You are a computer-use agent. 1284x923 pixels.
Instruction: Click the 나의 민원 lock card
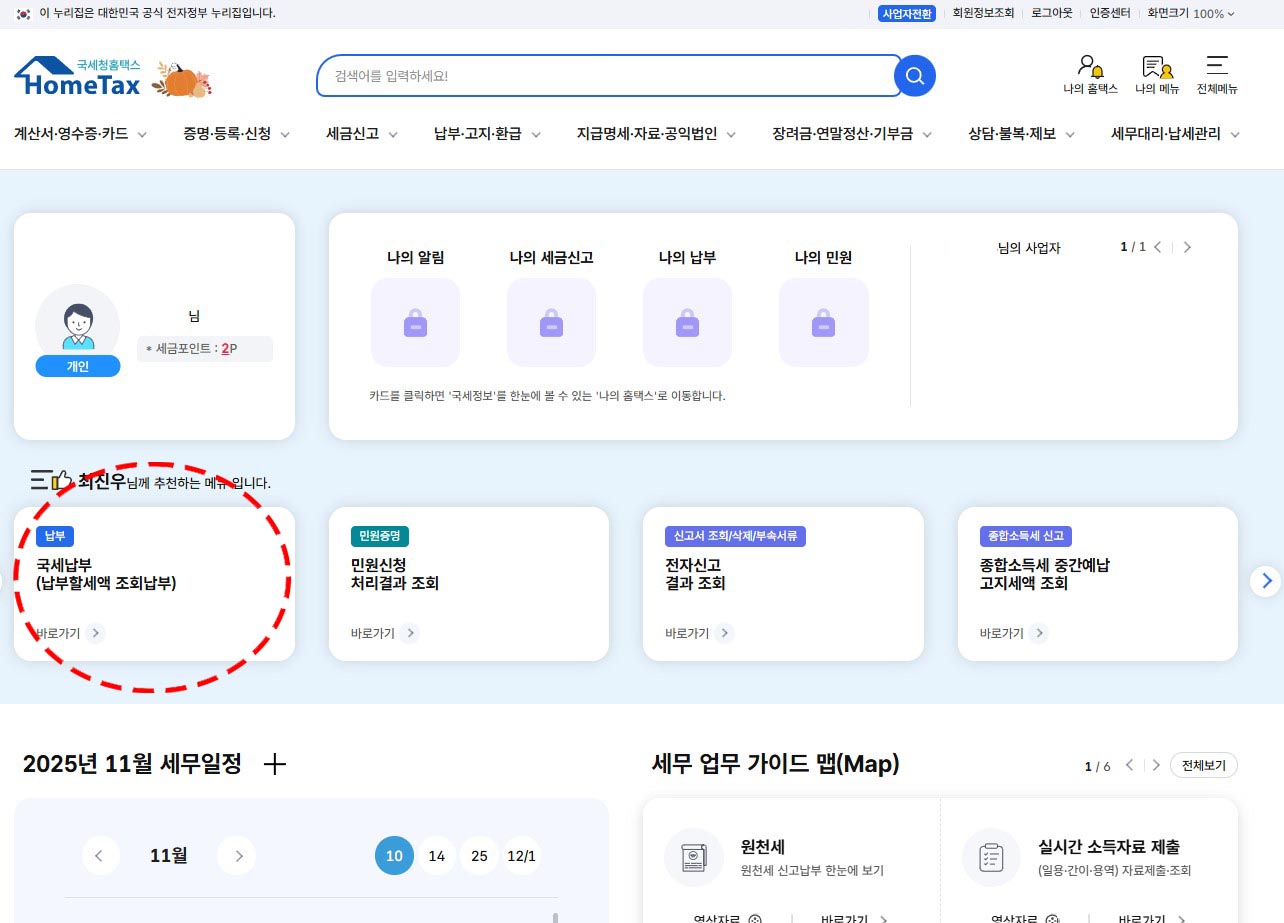point(823,322)
